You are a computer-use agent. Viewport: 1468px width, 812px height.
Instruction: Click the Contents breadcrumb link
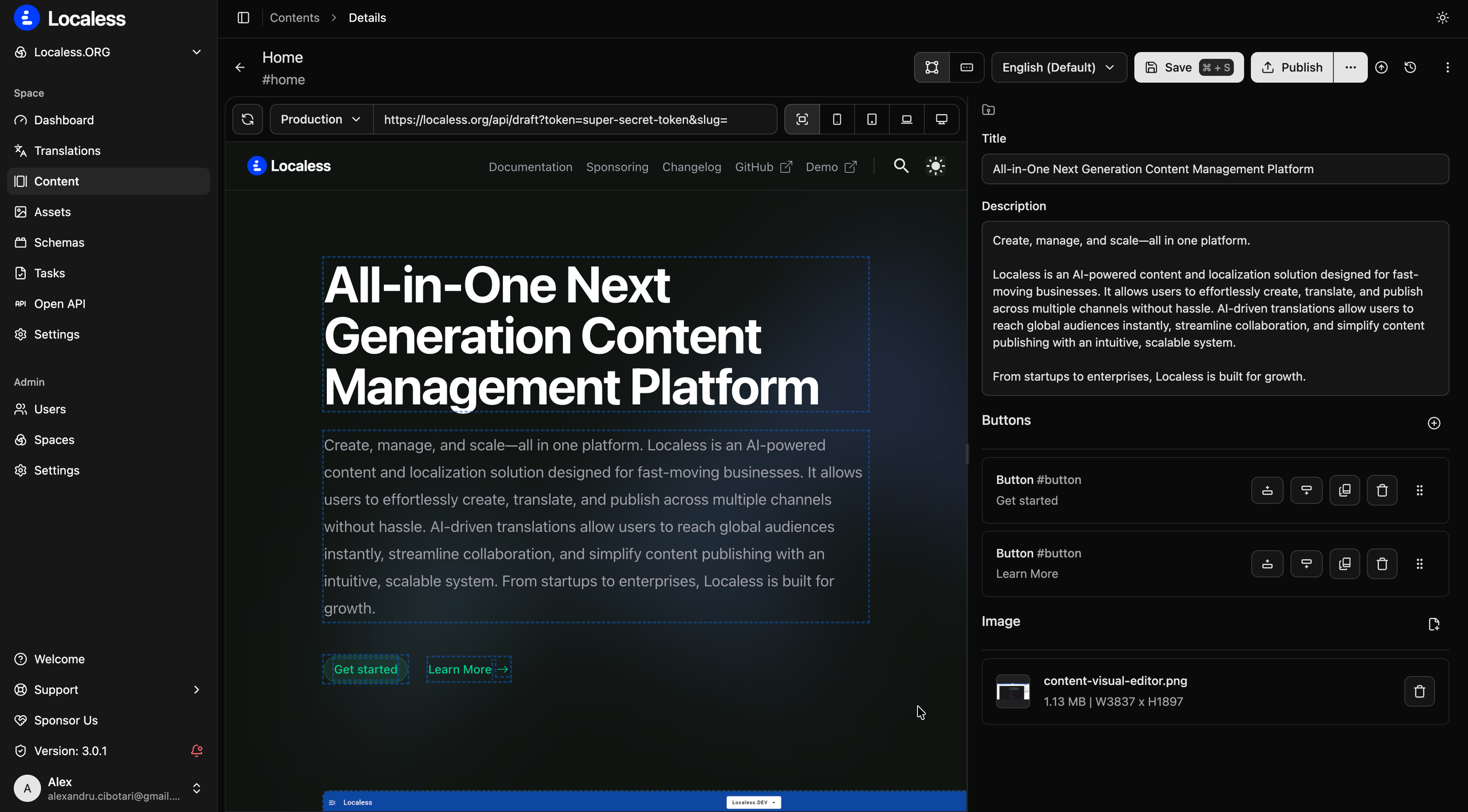point(294,18)
